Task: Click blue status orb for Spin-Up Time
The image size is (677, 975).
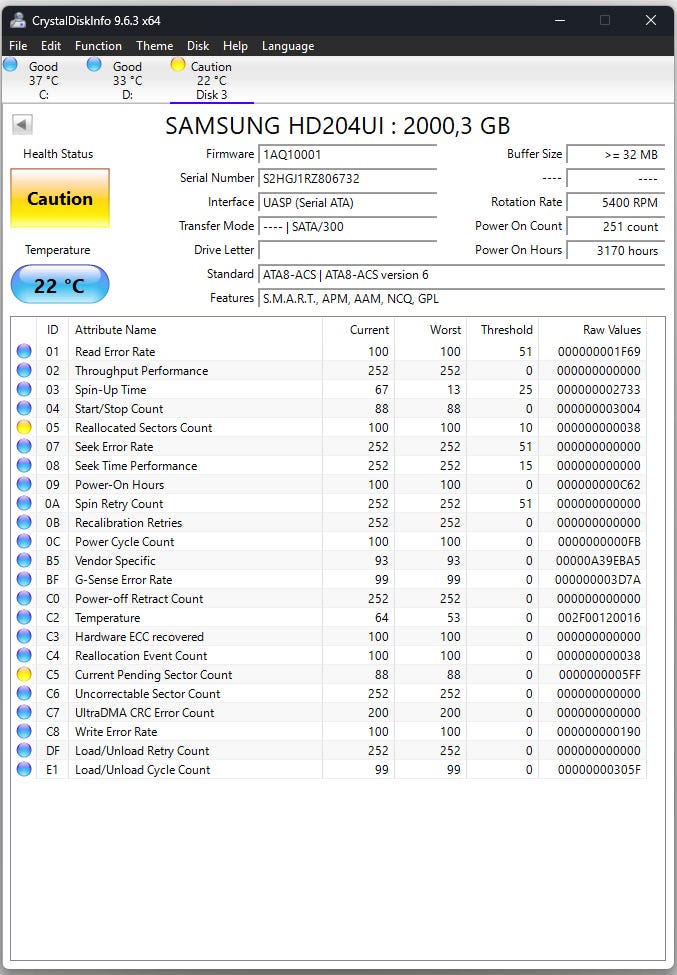Action: [24, 389]
